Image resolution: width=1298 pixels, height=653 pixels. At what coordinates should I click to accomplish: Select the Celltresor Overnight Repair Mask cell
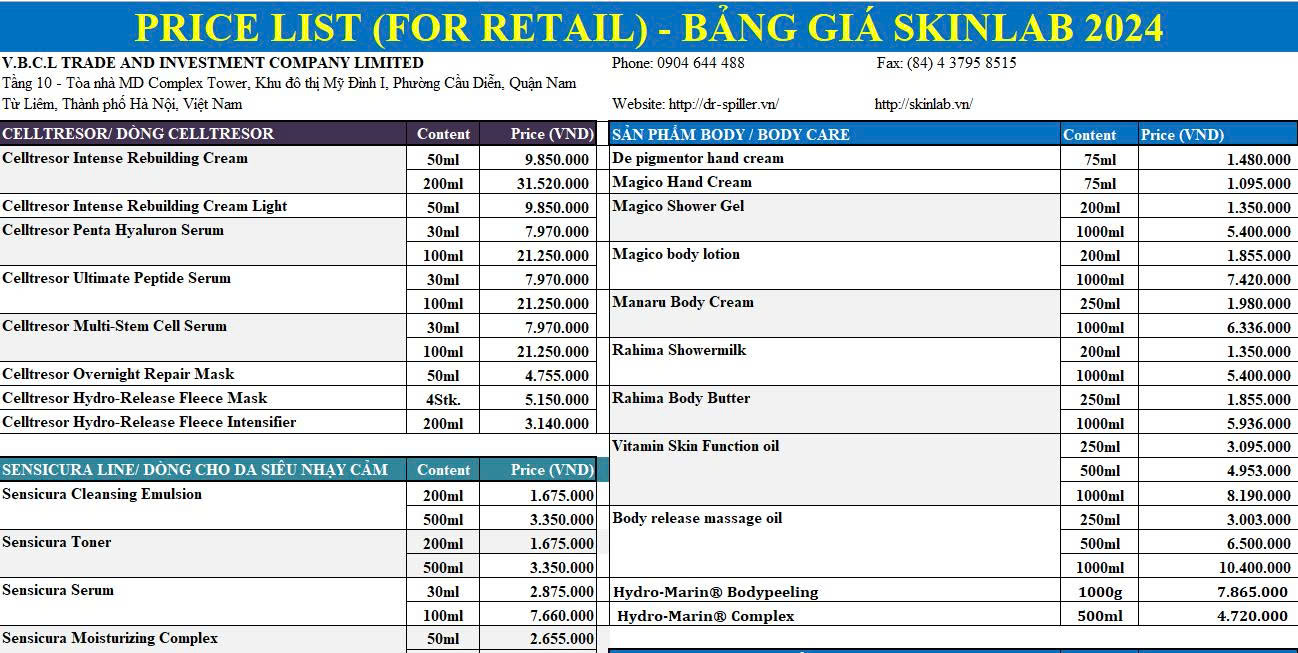coord(118,374)
